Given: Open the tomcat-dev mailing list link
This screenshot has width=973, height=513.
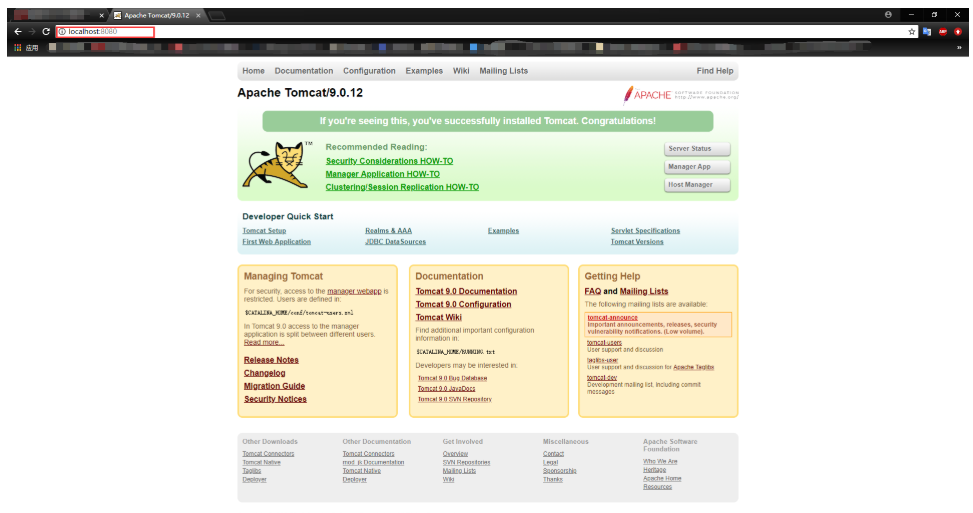Looking at the screenshot, I should coord(602,377).
